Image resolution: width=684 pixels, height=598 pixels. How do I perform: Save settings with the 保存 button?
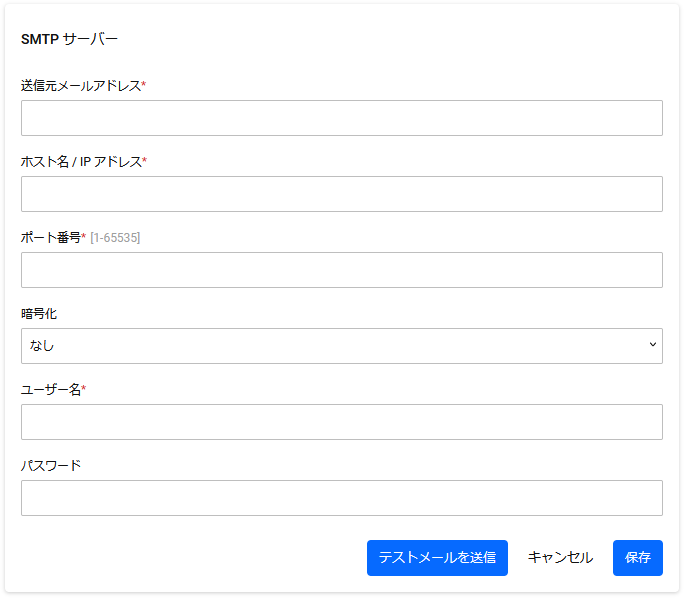tap(637, 557)
